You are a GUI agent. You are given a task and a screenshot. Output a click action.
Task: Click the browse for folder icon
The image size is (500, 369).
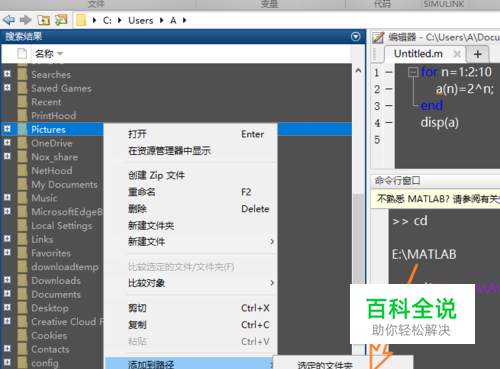[x=61, y=20]
